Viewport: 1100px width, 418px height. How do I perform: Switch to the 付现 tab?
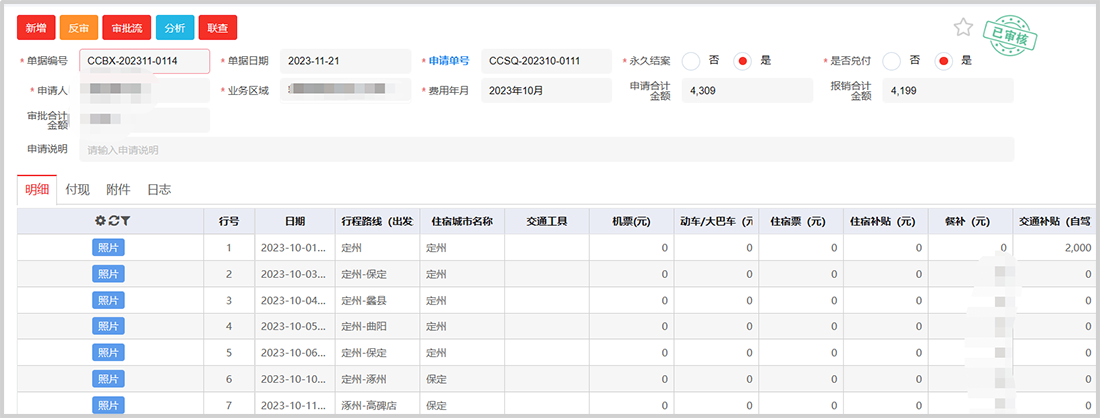click(x=78, y=189)
